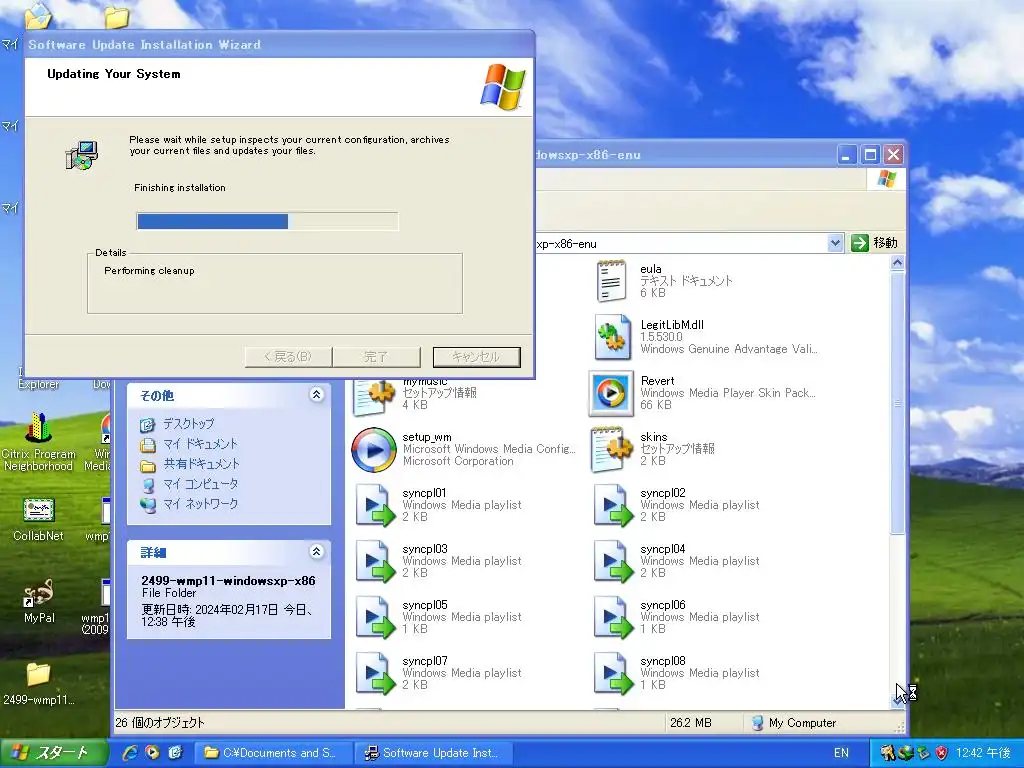Collapse the その他 panel
The height and width of the screenshot is (768, 1024).
tap(317, 394)
